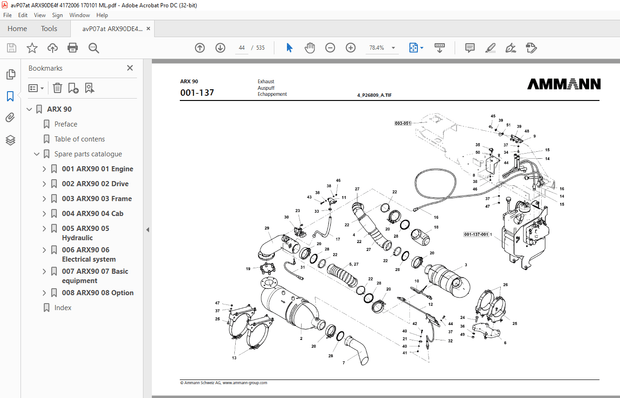Close the Bookmarks panel
Viewport: 620px width, 398px height.
point(130,68)
